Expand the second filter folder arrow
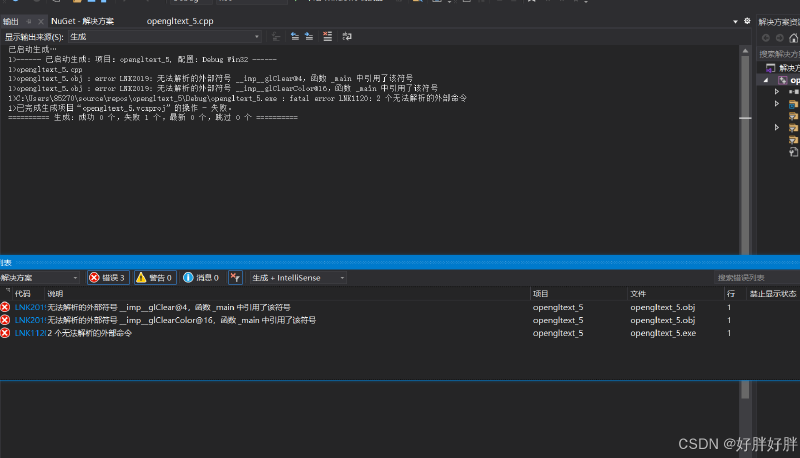Image resolution: width=800 pixels, height=458 pixels. (x=777, y=128)
